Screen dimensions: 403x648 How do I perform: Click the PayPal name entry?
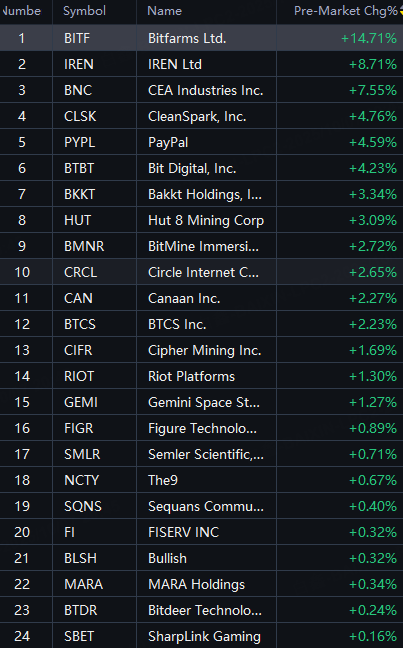tap(168, 143)
